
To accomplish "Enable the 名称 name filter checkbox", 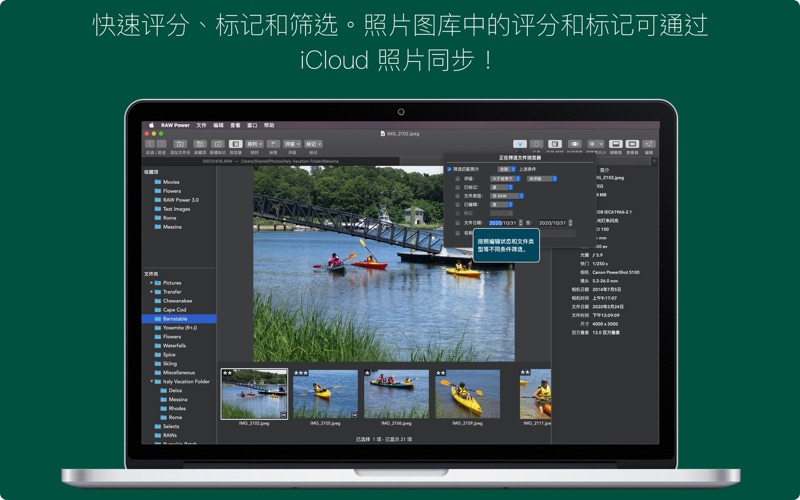I will pos(458,233).
